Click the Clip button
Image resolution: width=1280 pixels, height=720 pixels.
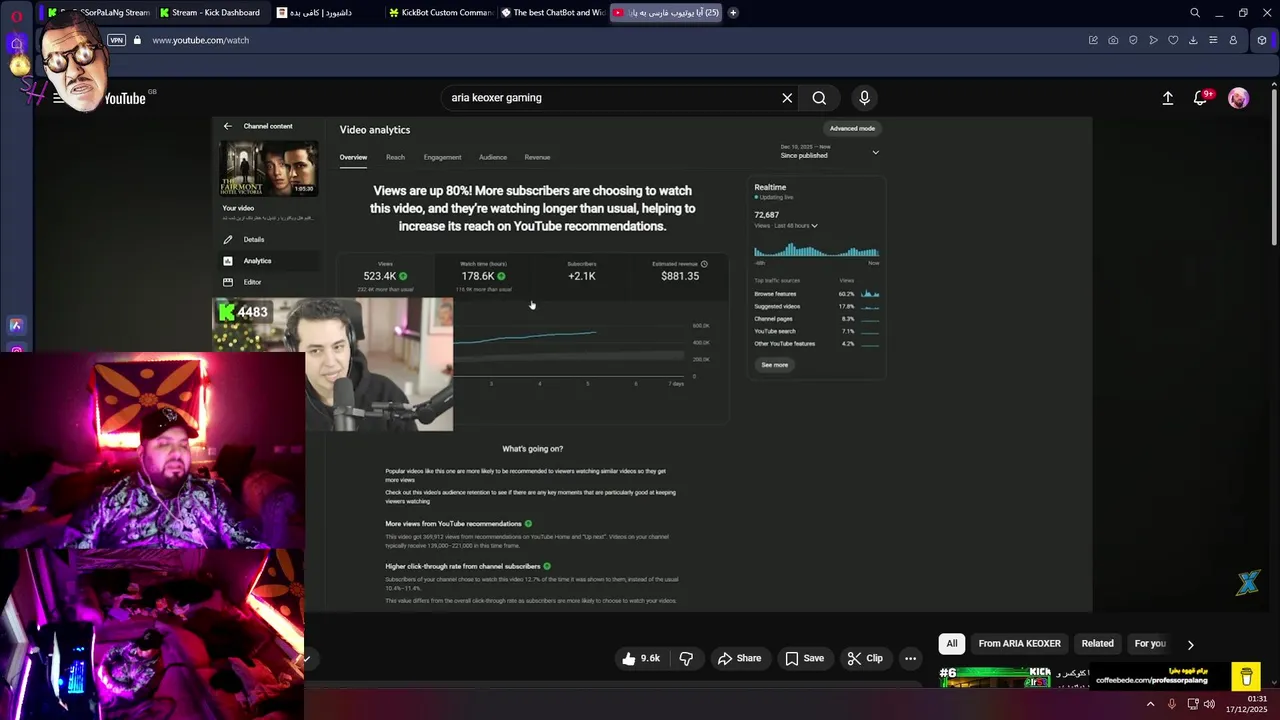[865, 658]
